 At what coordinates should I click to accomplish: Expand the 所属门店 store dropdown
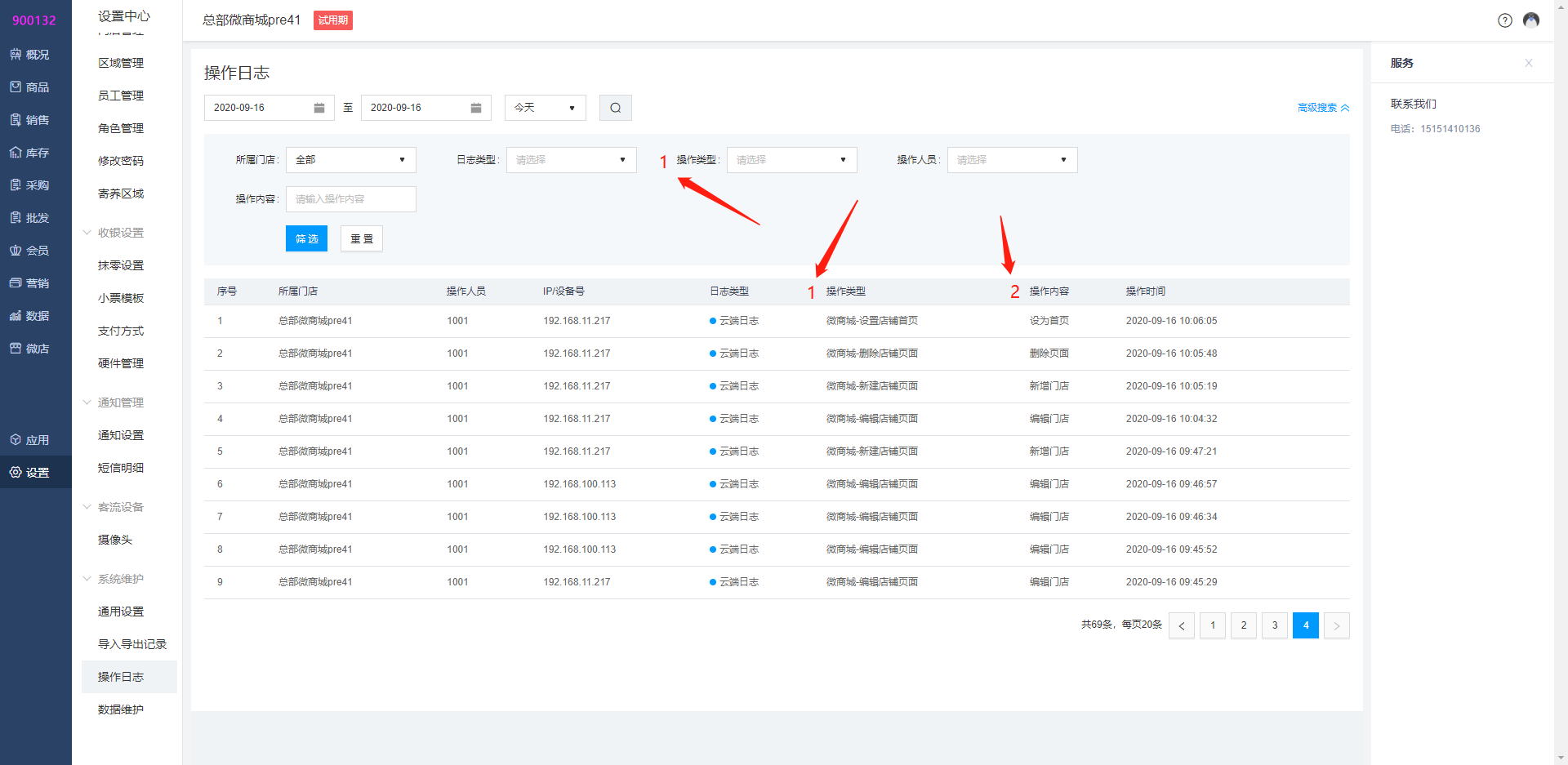pyautogui.click(x=350, y=160)
